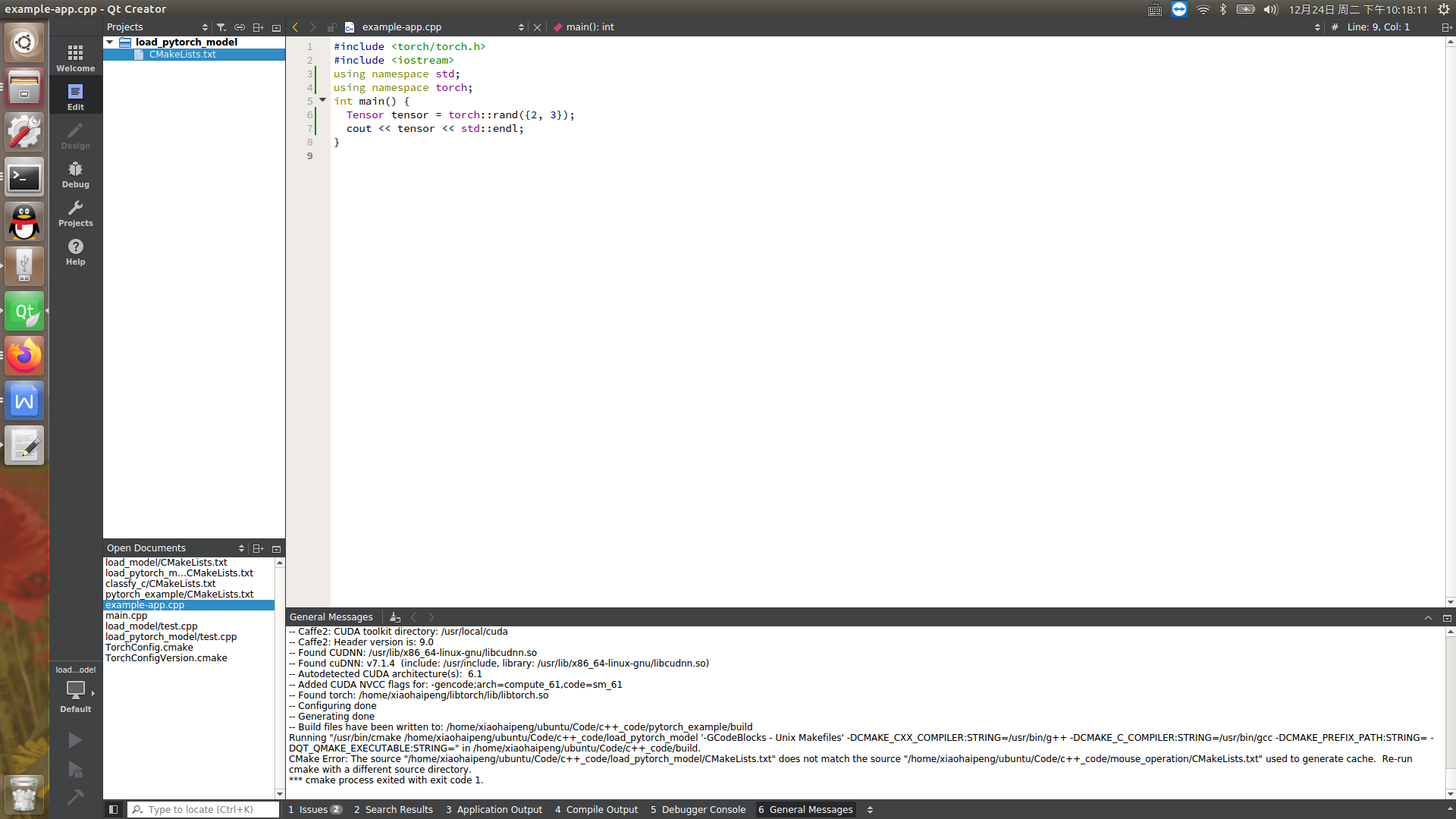Click the Build hammer icon
1456x819 pixels.
click(x=75, y=797)
